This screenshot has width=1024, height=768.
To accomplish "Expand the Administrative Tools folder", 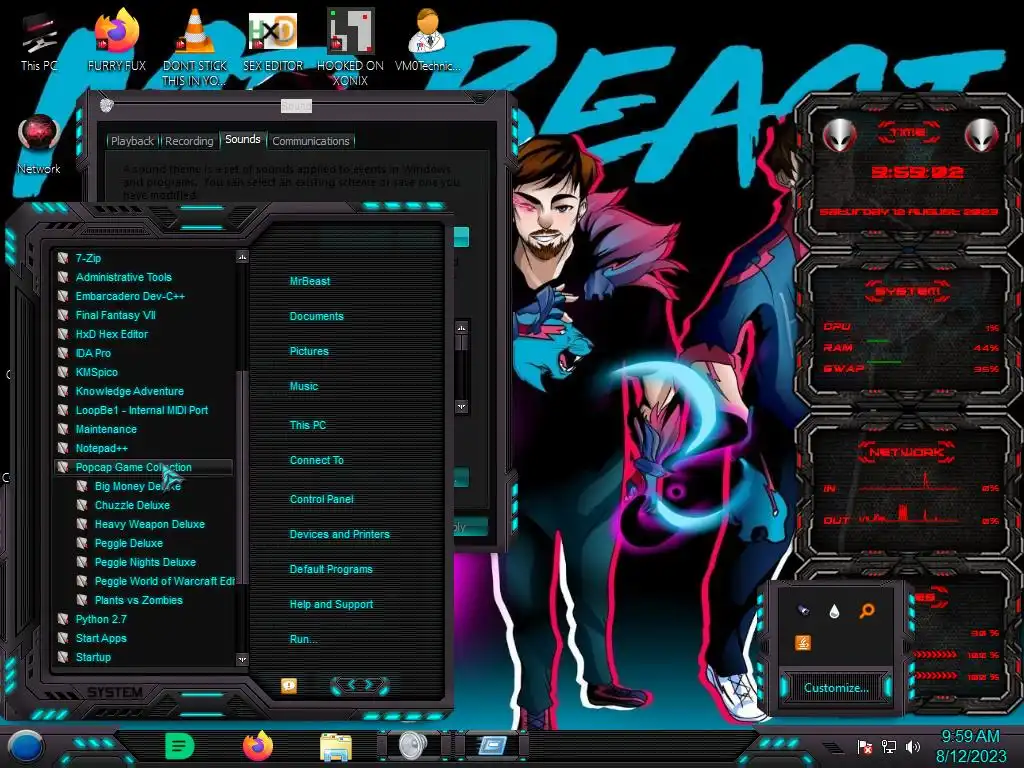I will 144,277.
